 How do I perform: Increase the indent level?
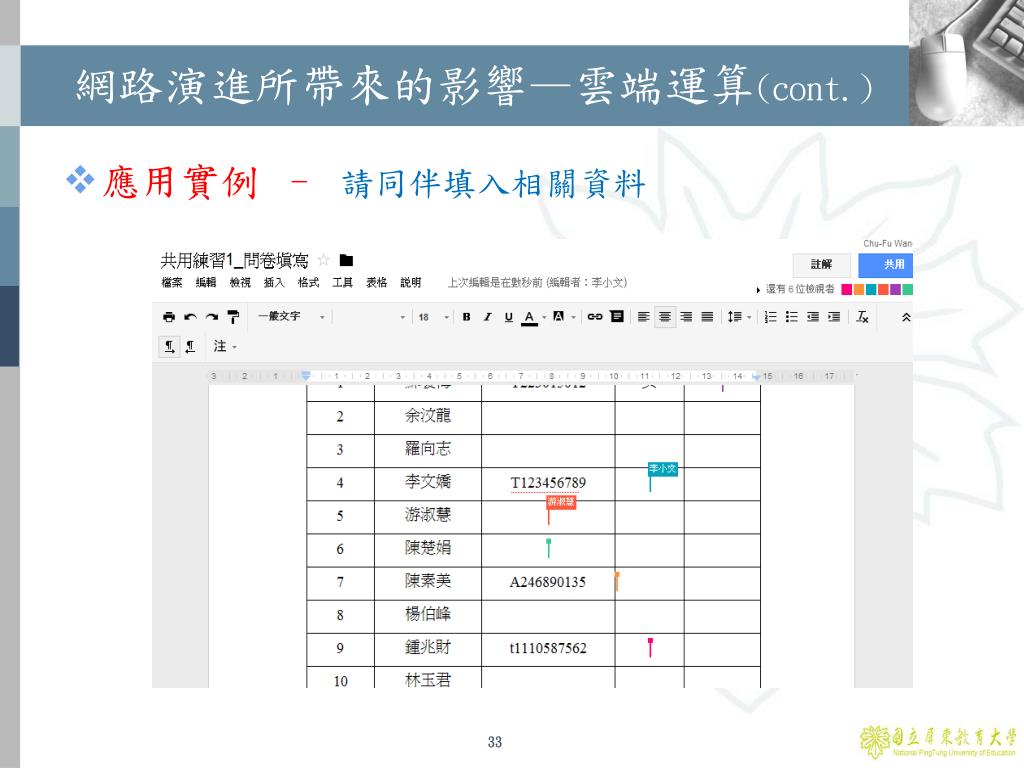pyautogui.click(x=834, y=317)
